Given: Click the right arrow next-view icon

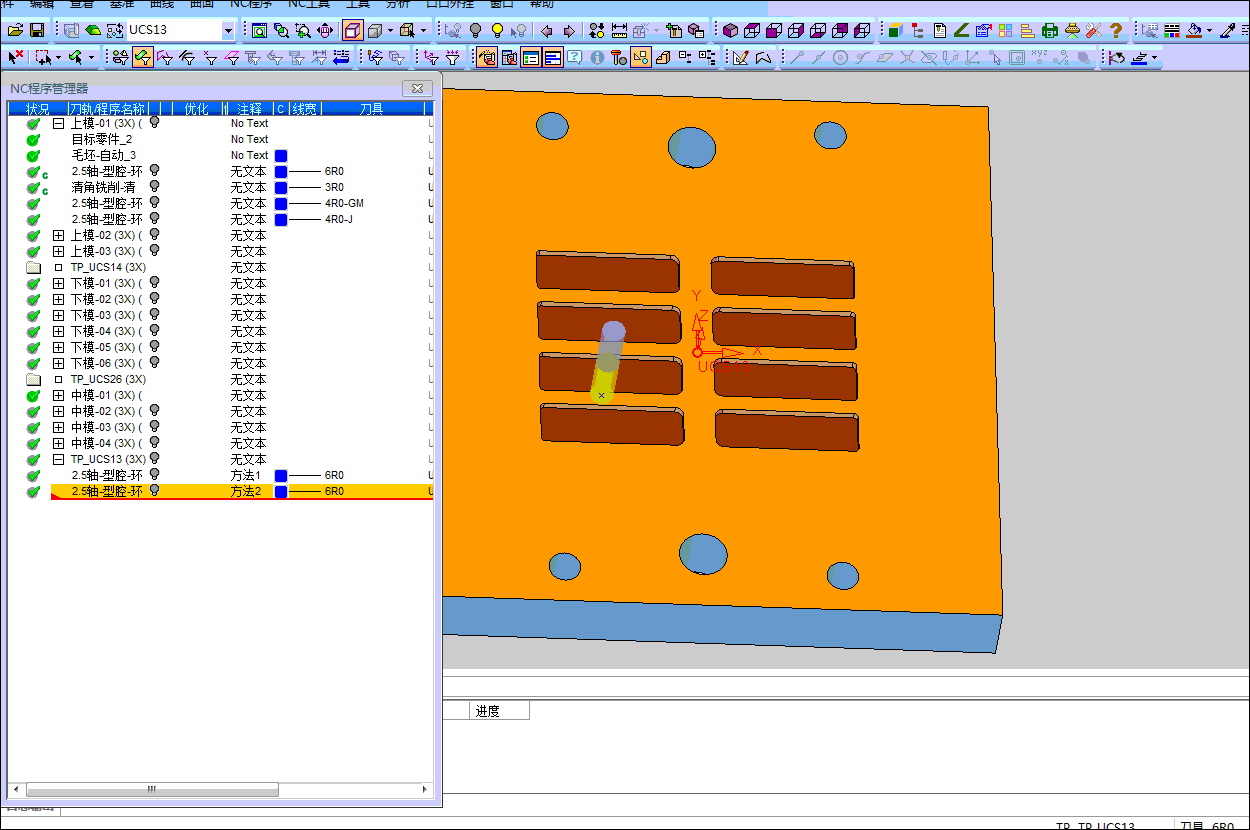Looking at the screenshot, I should pyautogui.click(x=569, y=31).
